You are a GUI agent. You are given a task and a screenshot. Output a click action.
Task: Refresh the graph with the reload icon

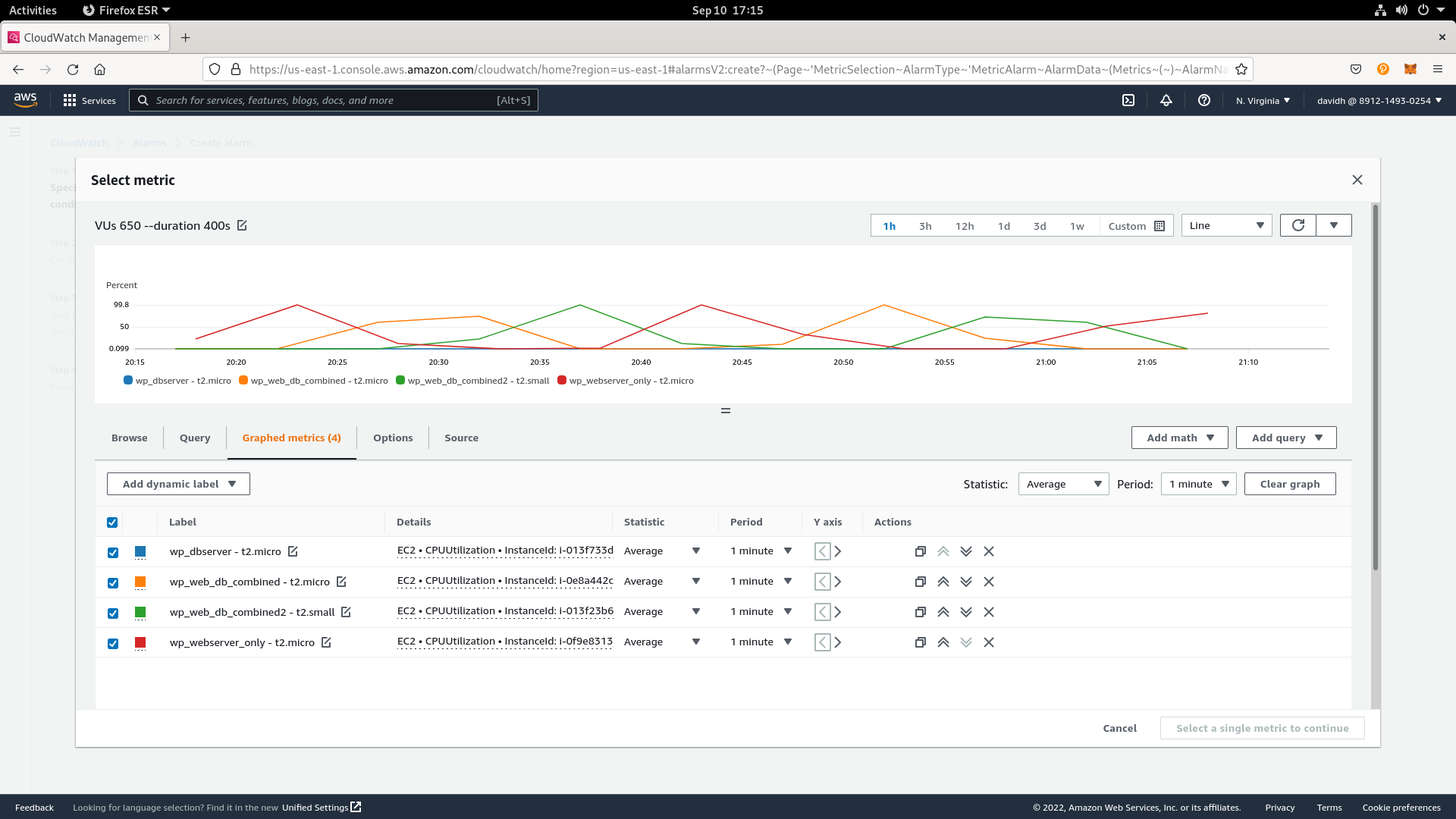[x=1298, y=225]
